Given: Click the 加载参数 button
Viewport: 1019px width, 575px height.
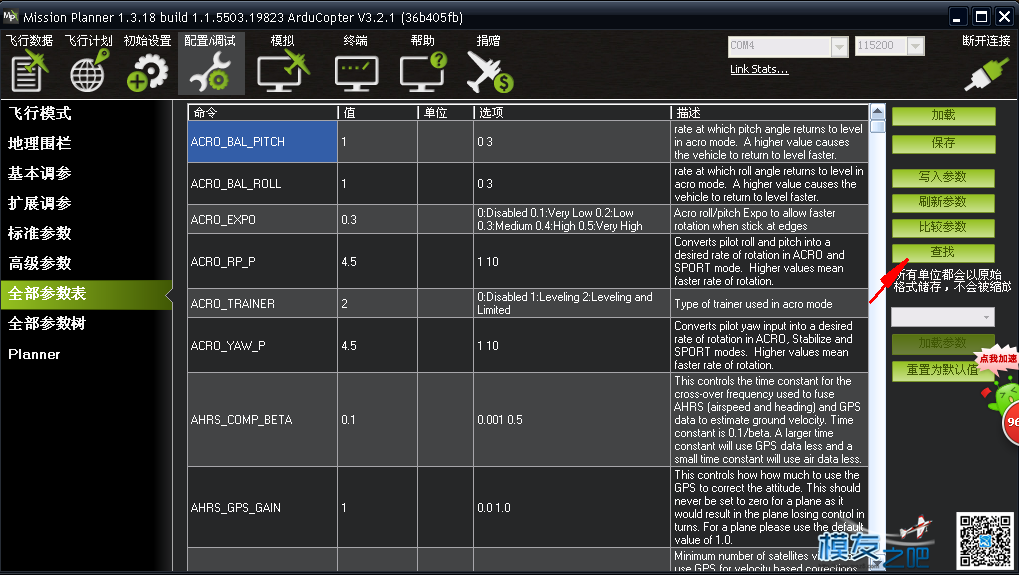Looking at the screenshot, I should [943, 343].
